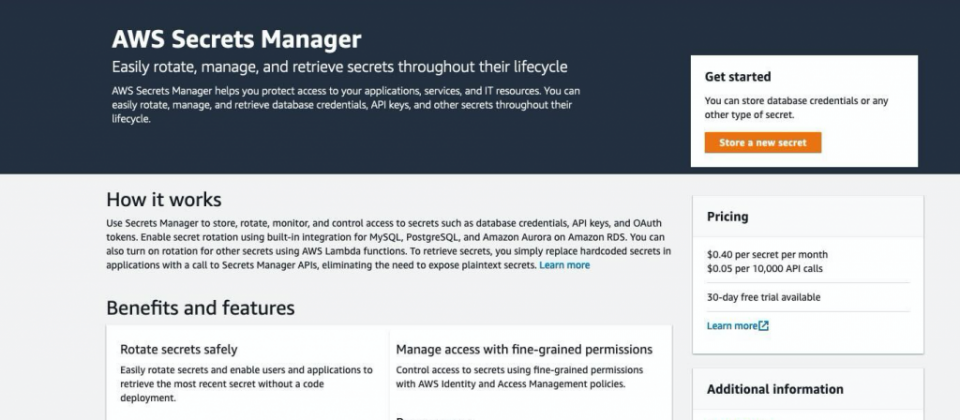Select the Benefits and features heading
The image size is (960, 420).
coord(200,307)
